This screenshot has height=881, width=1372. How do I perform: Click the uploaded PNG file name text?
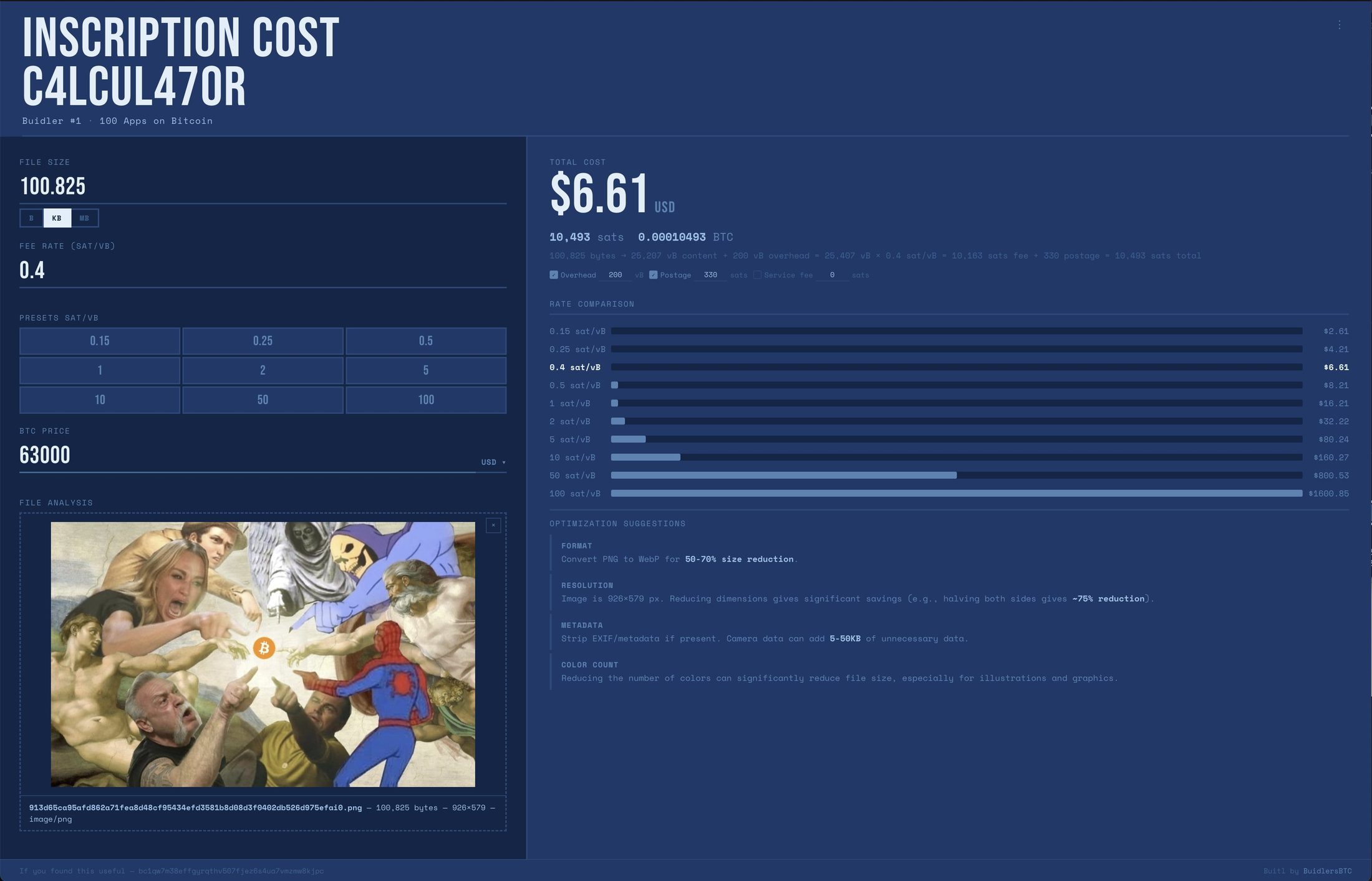[x=195, y=807]
